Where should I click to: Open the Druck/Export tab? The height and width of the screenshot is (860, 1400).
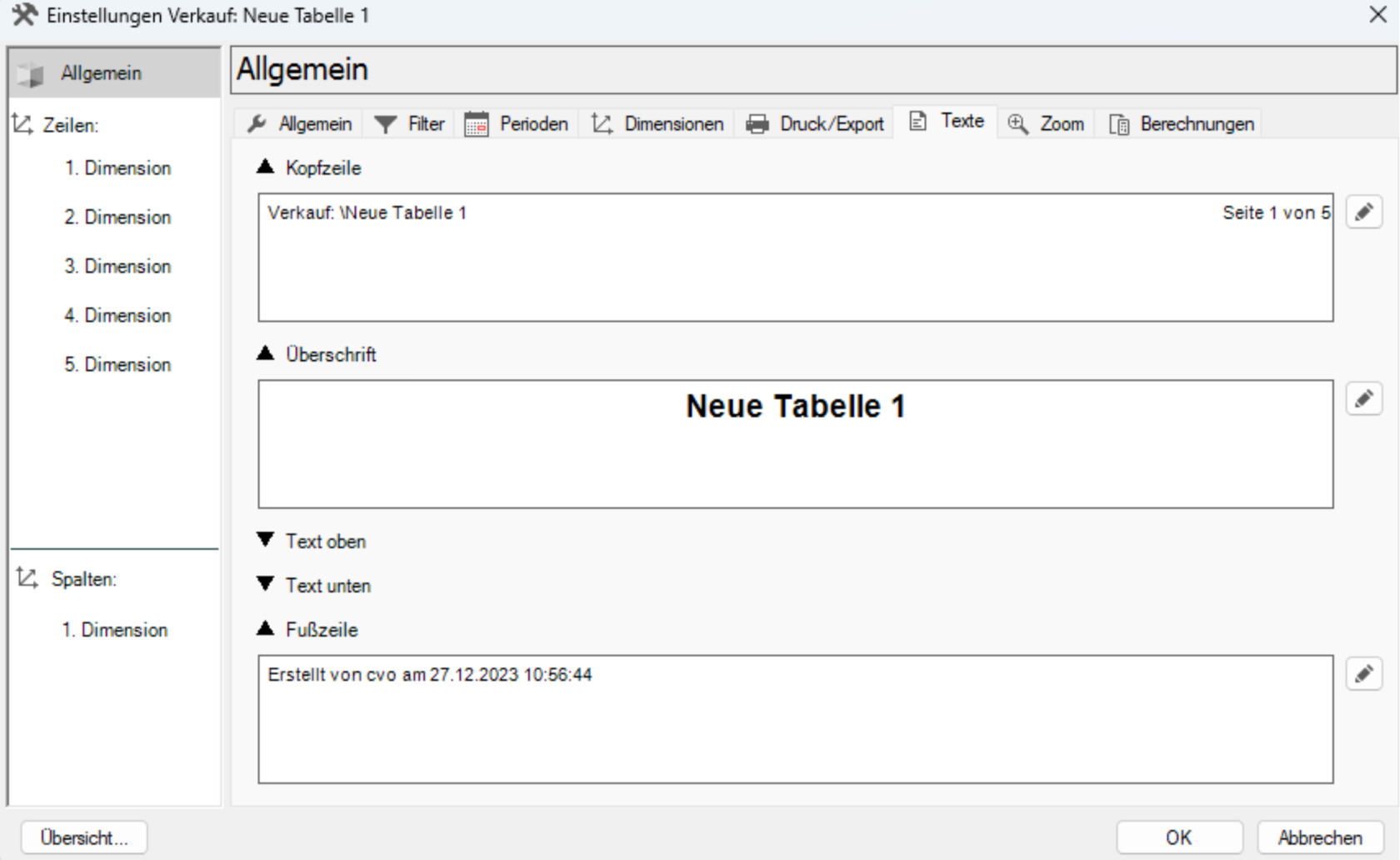[x=814, y=124]
